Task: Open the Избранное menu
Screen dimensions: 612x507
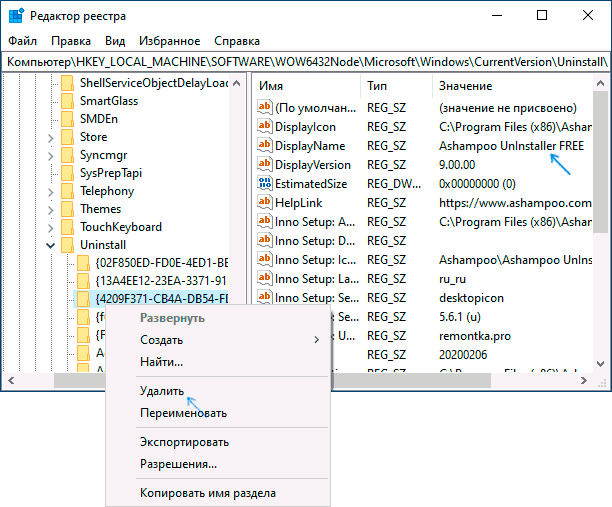Action: pyautogui.click(x=170, y=41)
